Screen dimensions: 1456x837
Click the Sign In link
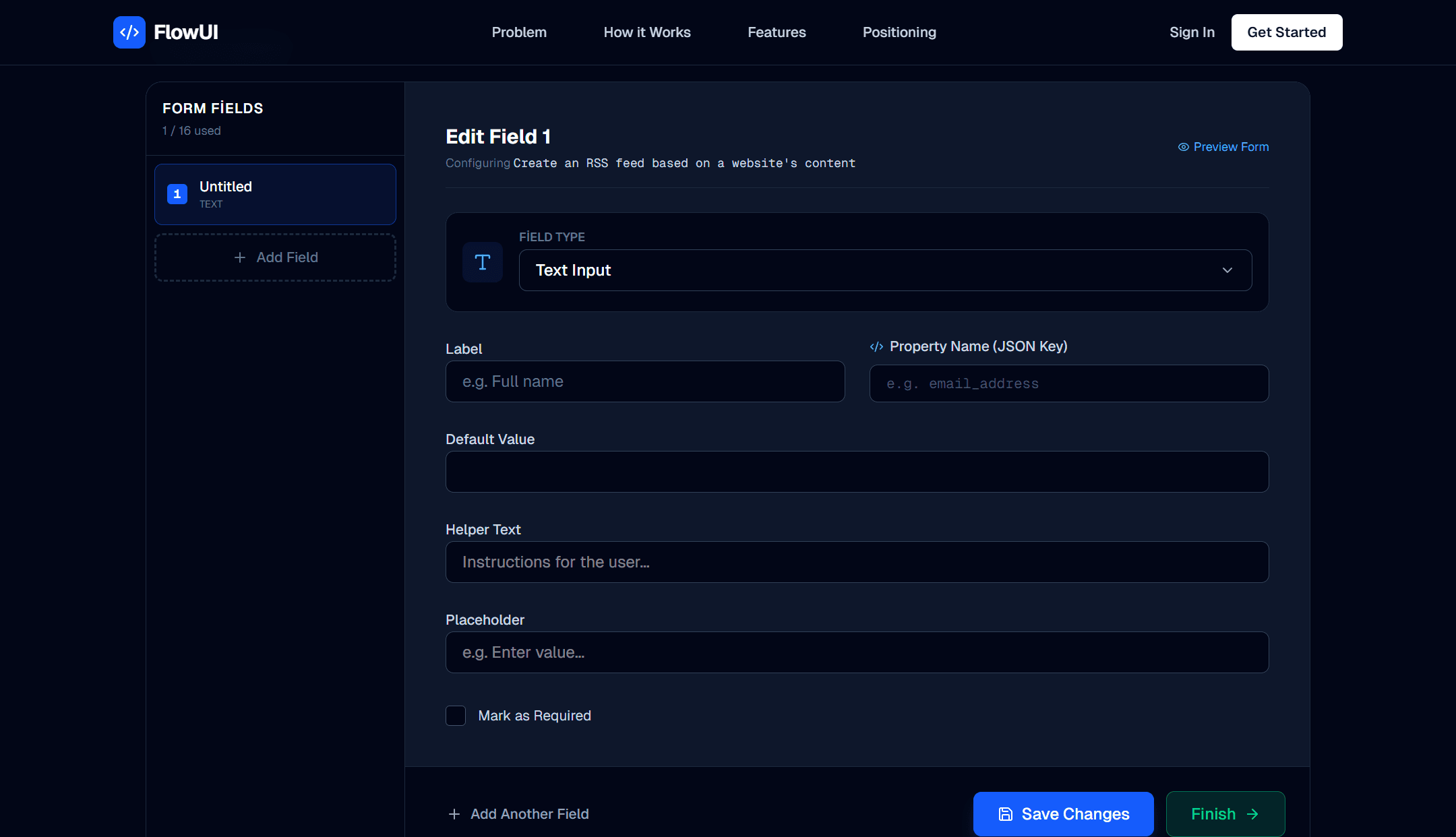tap(1192, 32)
